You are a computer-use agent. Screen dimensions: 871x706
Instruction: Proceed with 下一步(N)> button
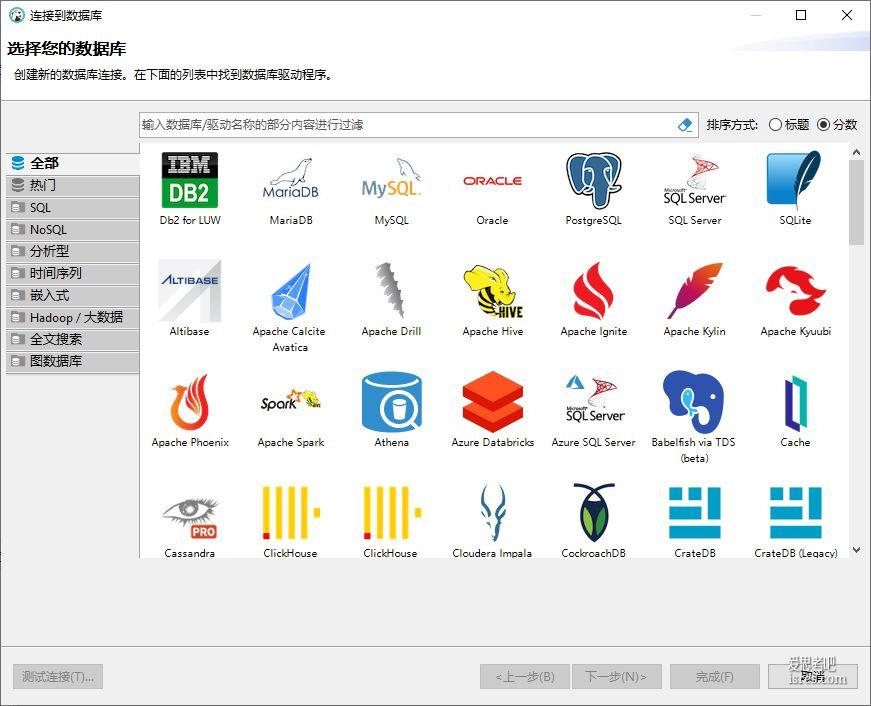point(617,677)
